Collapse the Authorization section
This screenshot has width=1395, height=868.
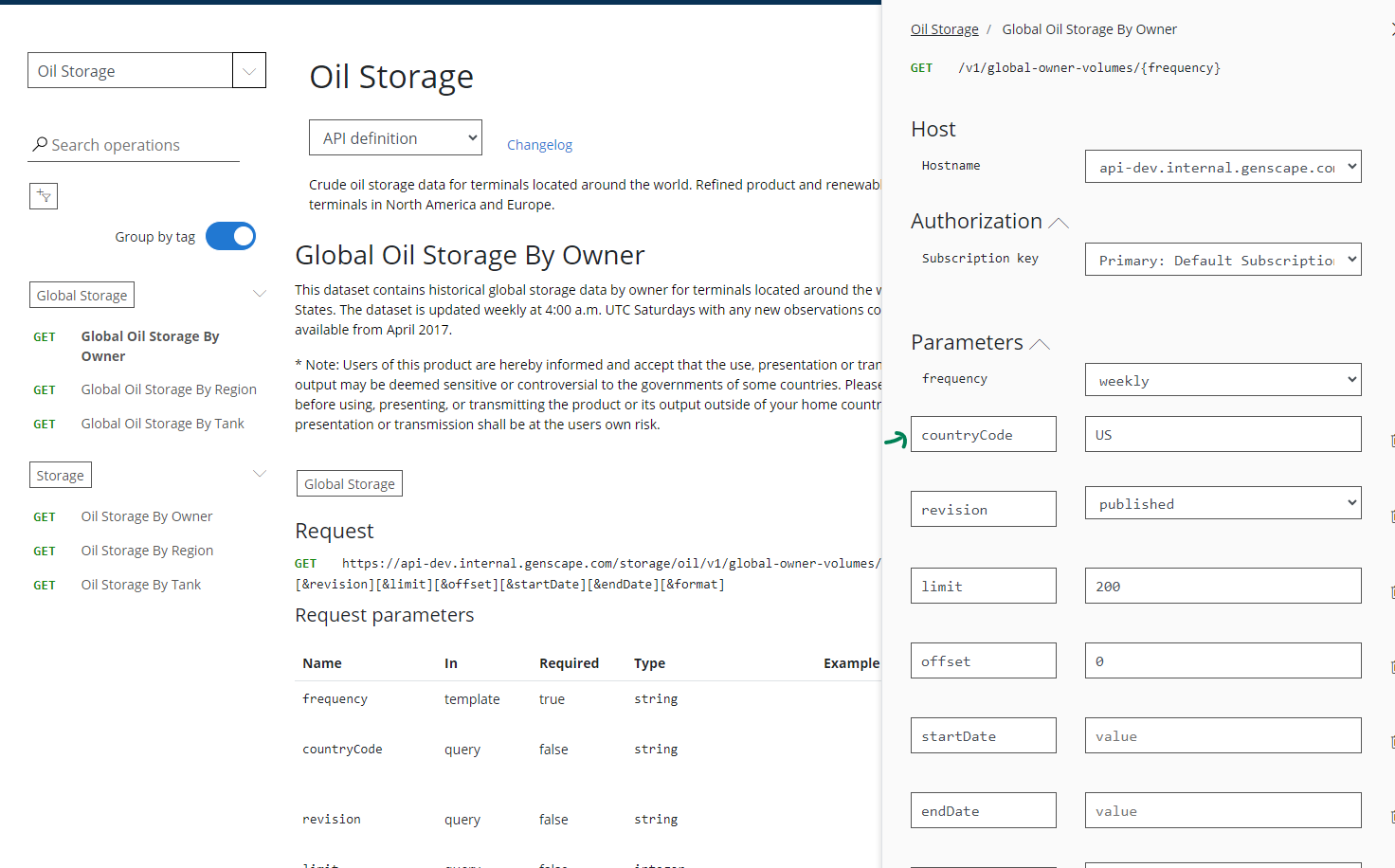pyautogui.click(x=1059, y=223)
